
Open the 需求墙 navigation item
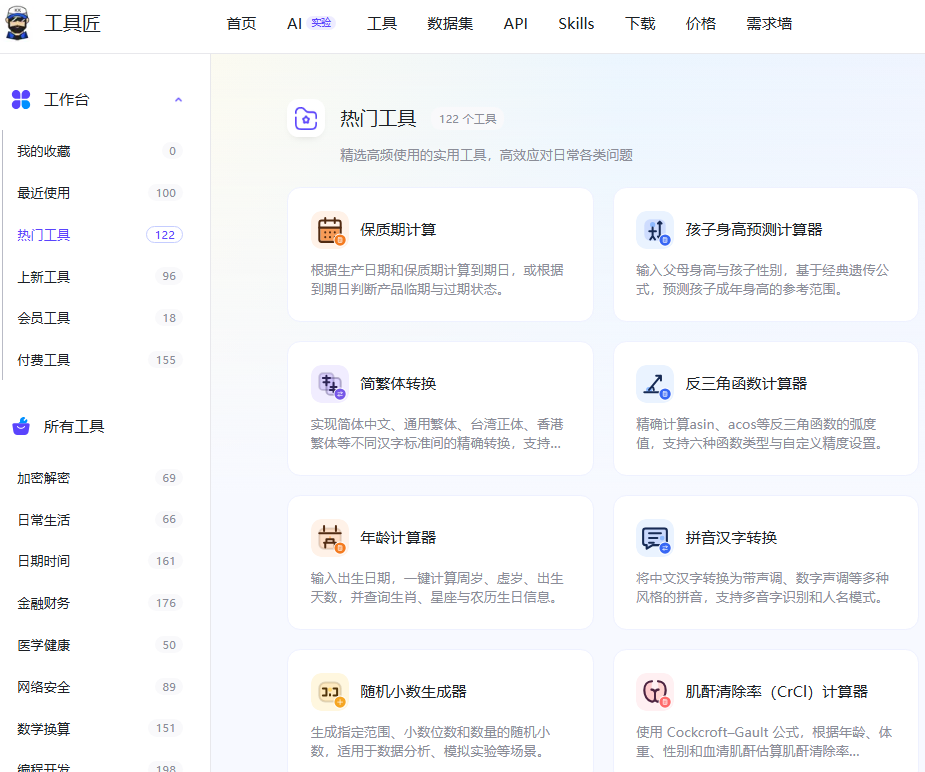point(769,24)
